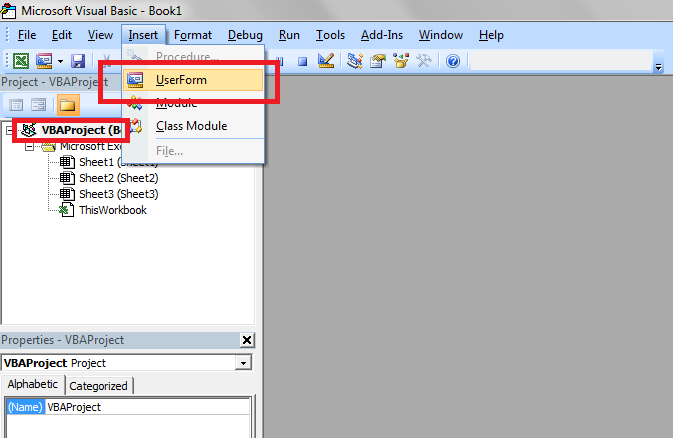Click the Visual Basic Help icon
The height and width of the screenshot is (438, 673).
(453, 61)
